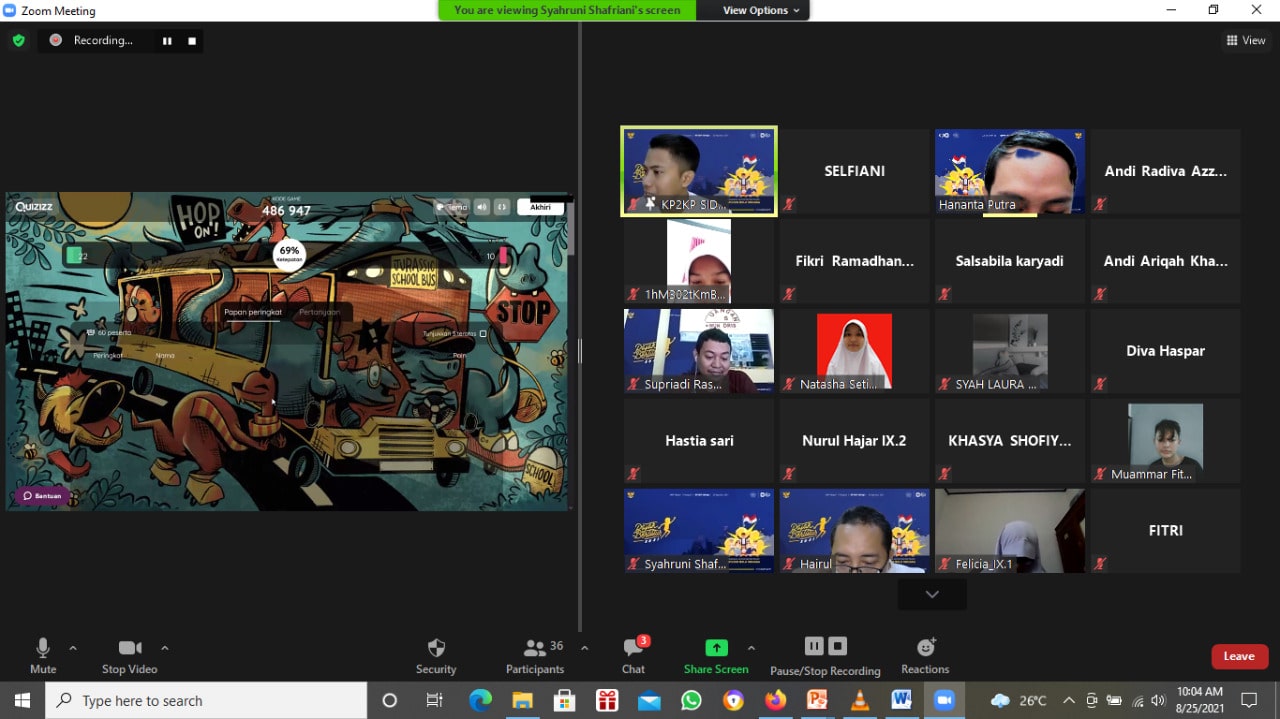Click the Stop Video camera icon
This screenshot has width=1280, height=719.
point(130,648)
